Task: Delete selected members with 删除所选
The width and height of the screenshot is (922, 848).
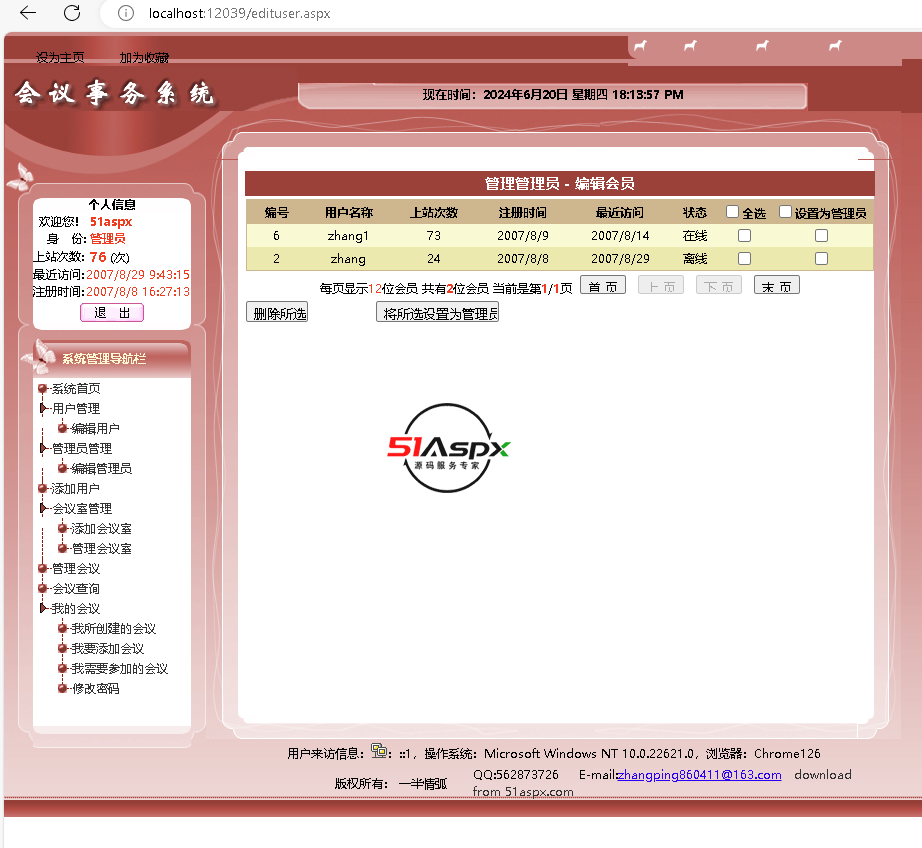Action: (x=277, y=312)
